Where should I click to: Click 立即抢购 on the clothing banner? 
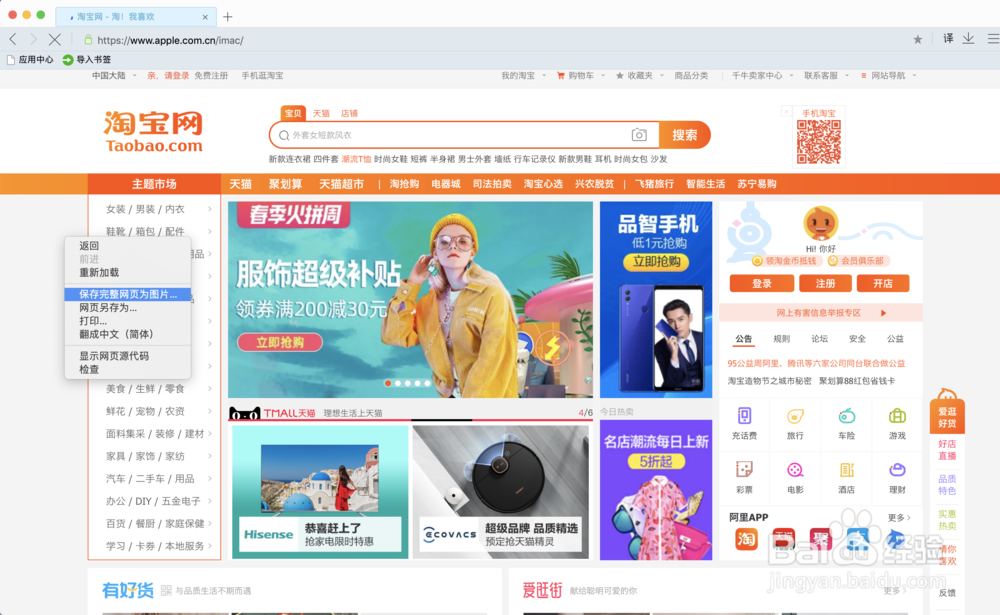pos(279,343)
